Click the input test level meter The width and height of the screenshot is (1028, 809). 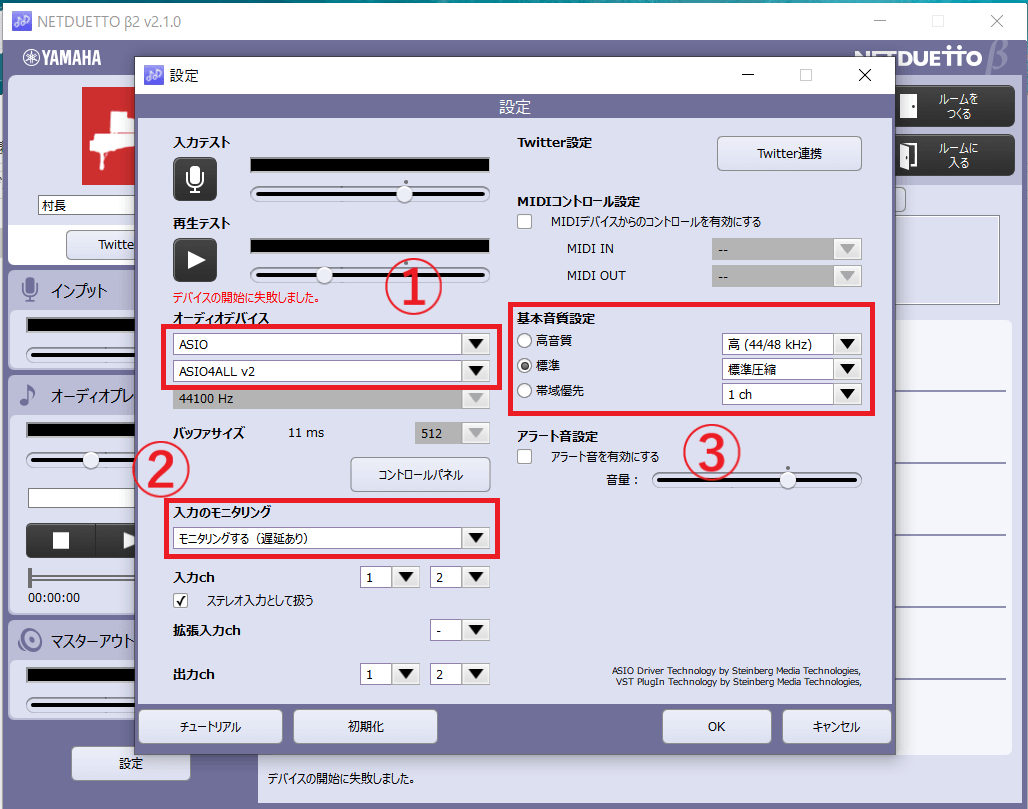point(370,165)
